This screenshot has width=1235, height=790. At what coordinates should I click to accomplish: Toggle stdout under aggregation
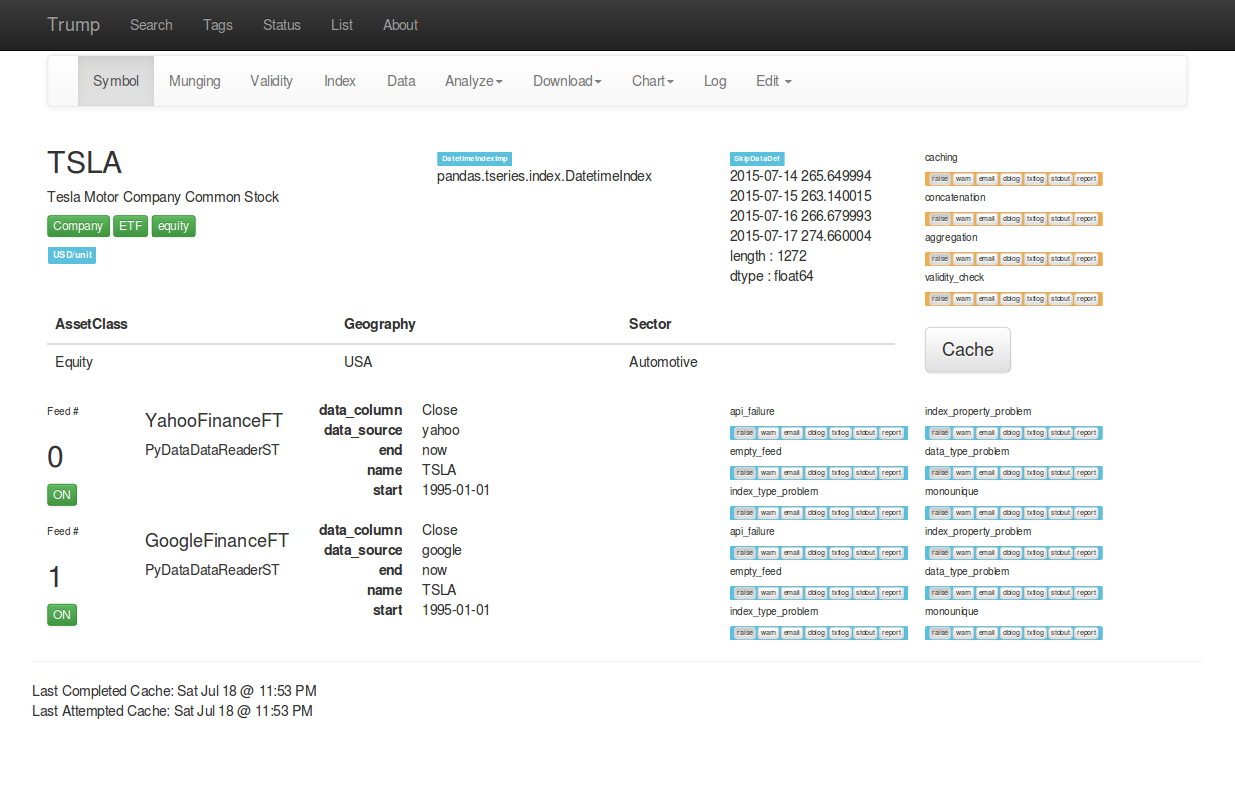[1060, 259]
